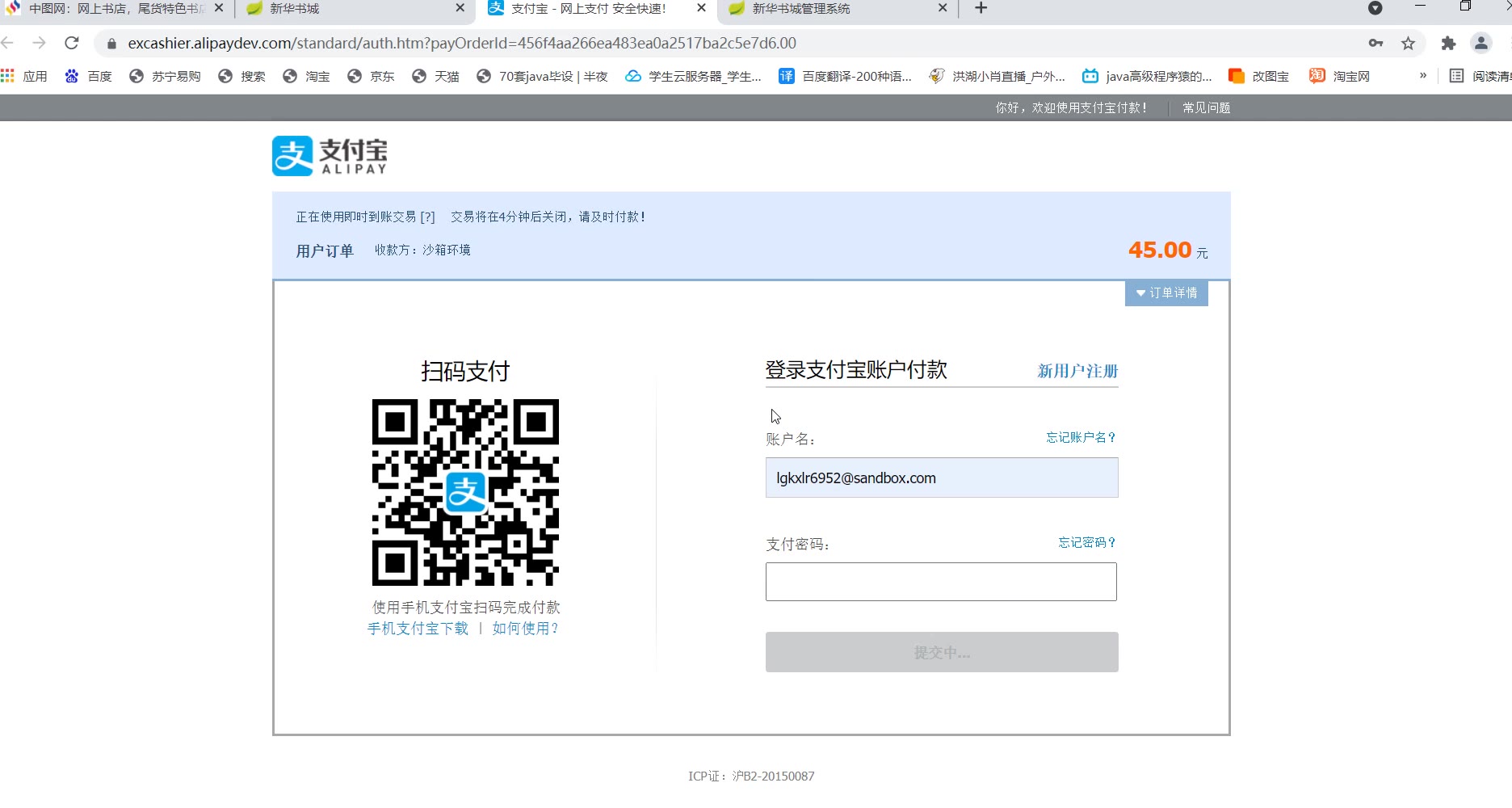The height and width of the screenshot is (808, 1512).
Task: Click the Alipay logo
Action: click(330, 156)
